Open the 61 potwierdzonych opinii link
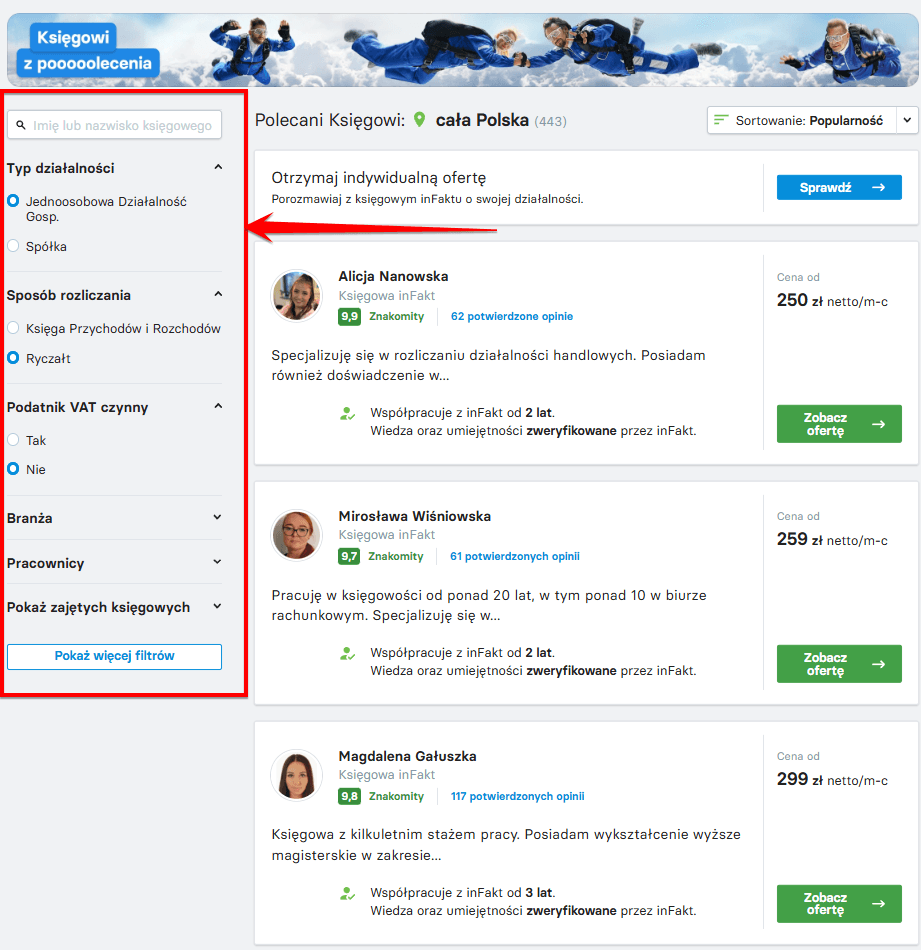The height and width of the screenshot is (950, 921). tap(514, 556)
